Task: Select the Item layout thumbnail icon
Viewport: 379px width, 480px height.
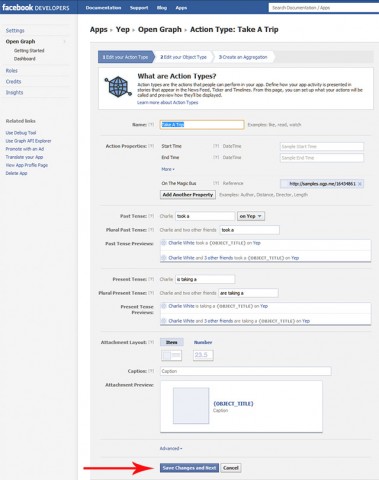Action: [172, 355]
